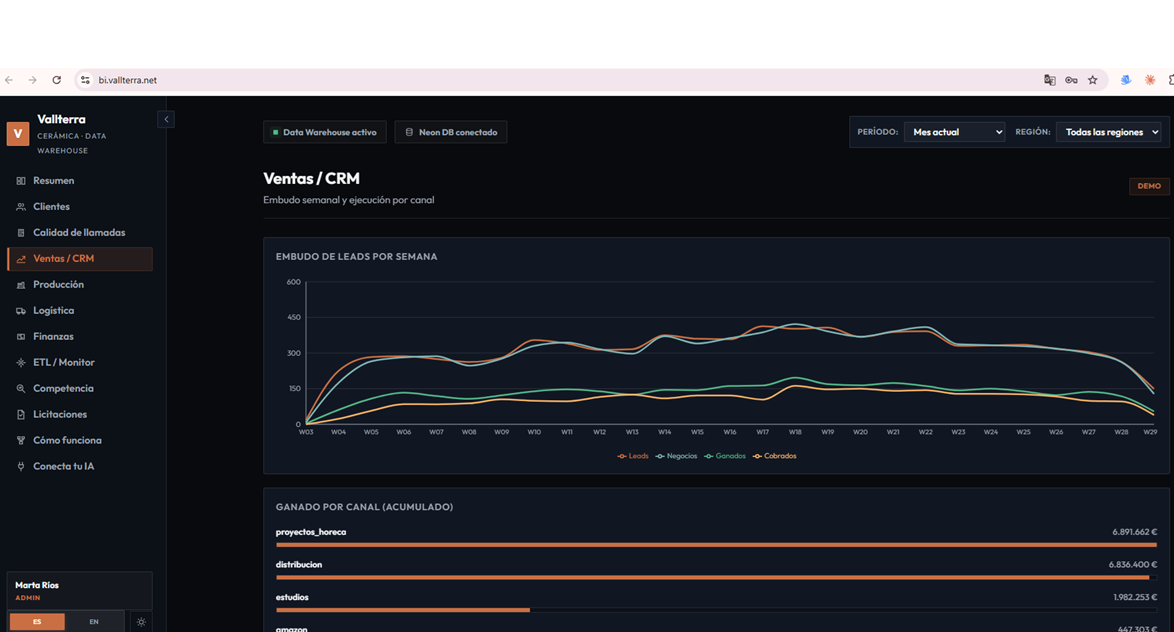Click the browser forward arrow
The height and width of the screenshot is (632, 1174).
(x=32, y=80)
